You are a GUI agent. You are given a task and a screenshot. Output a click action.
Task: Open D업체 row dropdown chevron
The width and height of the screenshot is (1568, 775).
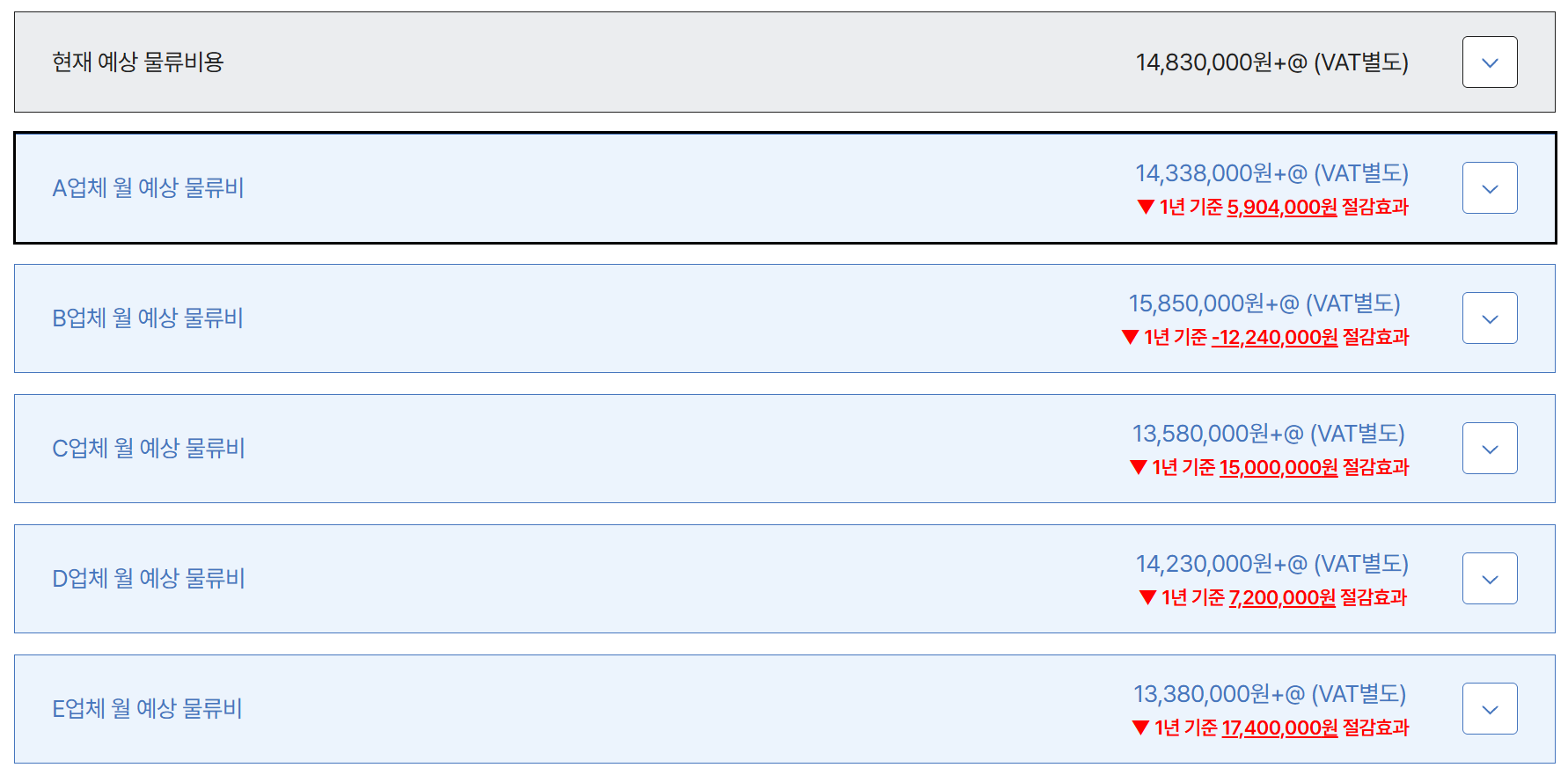click(x=1490, y=579)
